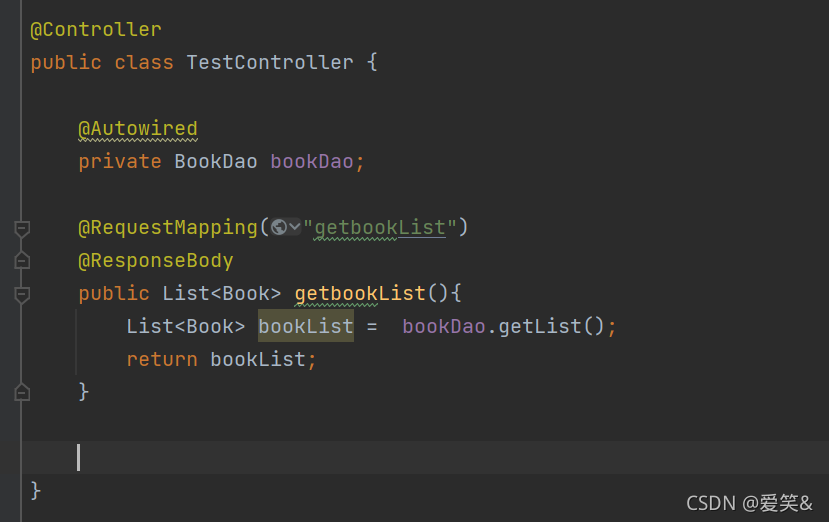The image size is (829, 522).
Task: Collapse the fold marker at @RequestMapping line
Action: [x=22, y=228]
